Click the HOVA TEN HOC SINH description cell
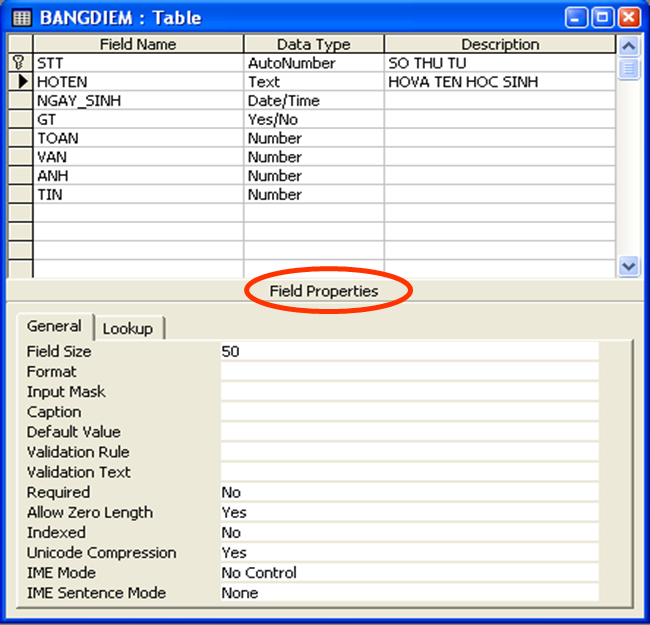 tap(500, 82)
